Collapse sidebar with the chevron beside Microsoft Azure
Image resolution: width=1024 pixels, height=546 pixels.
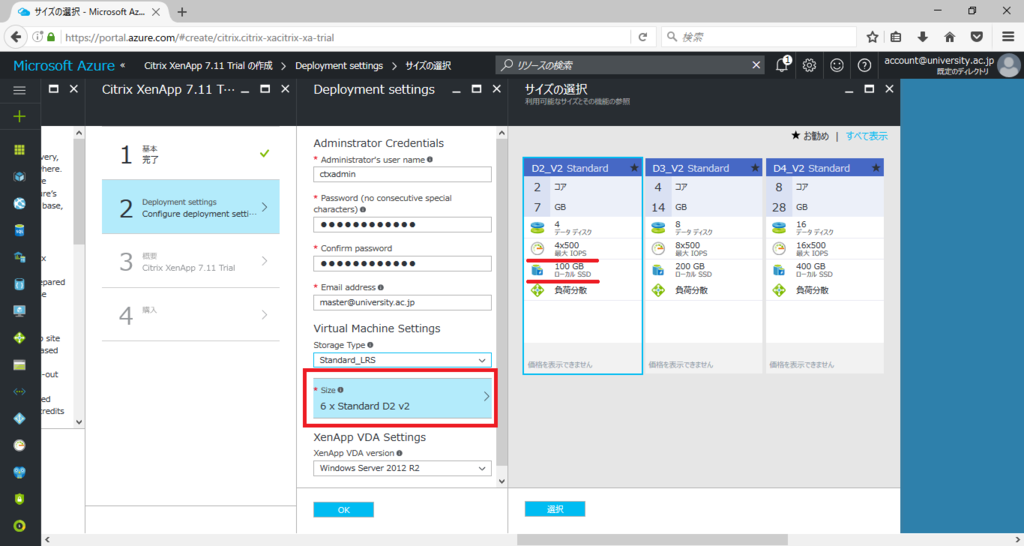(x=123, y=65)
